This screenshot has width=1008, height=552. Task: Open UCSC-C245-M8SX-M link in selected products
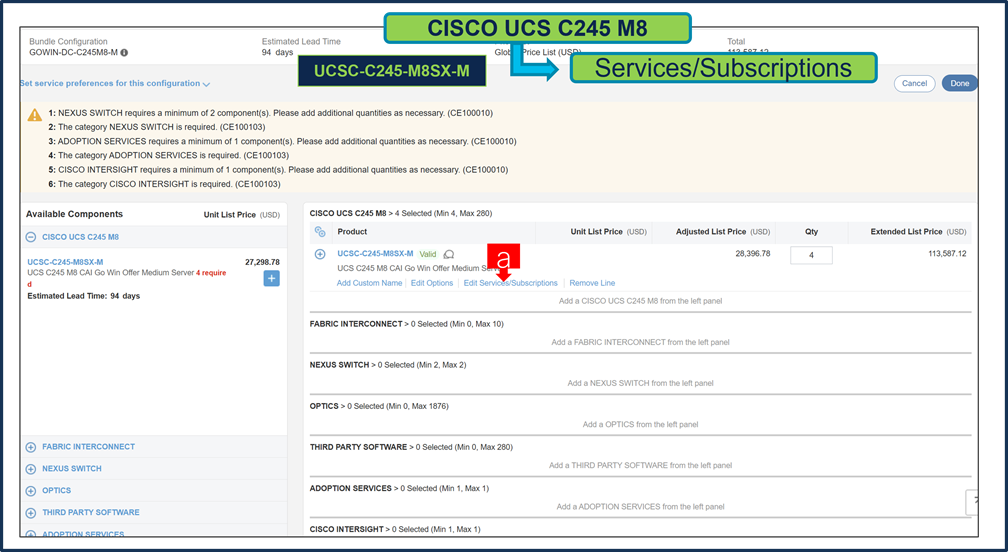375,253
